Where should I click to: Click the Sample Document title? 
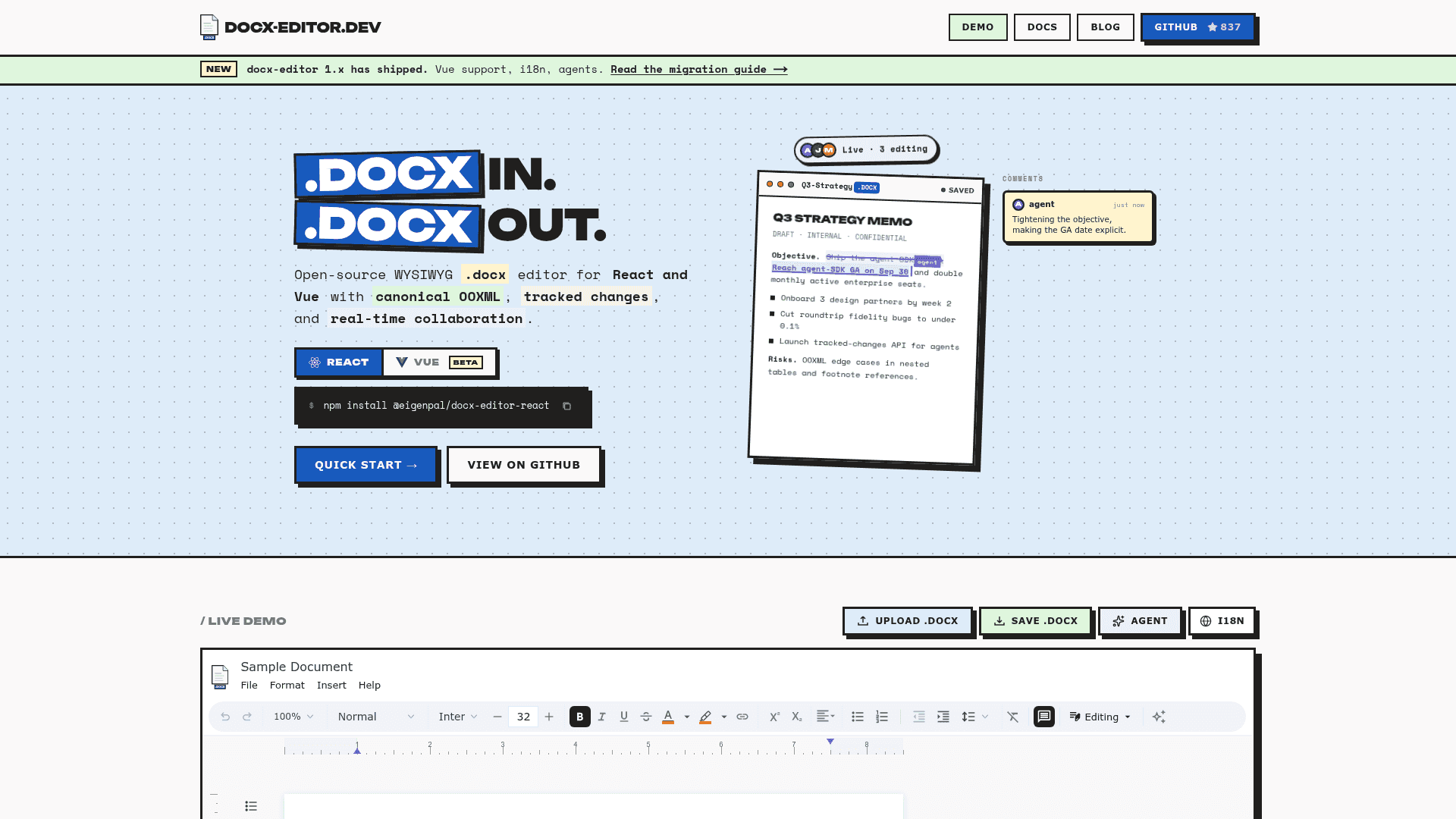tap(297, 667)
